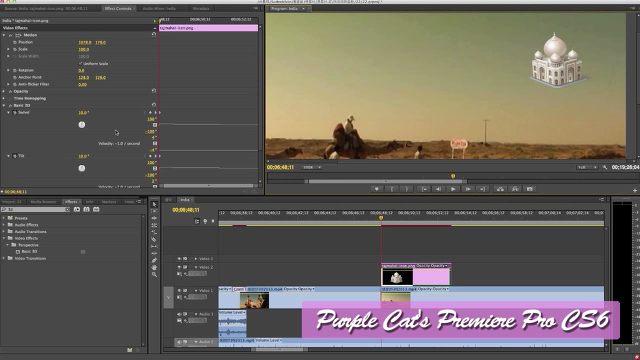Reset the Opacity effect
The image size is (640, 360).
(x=154, y=91)
